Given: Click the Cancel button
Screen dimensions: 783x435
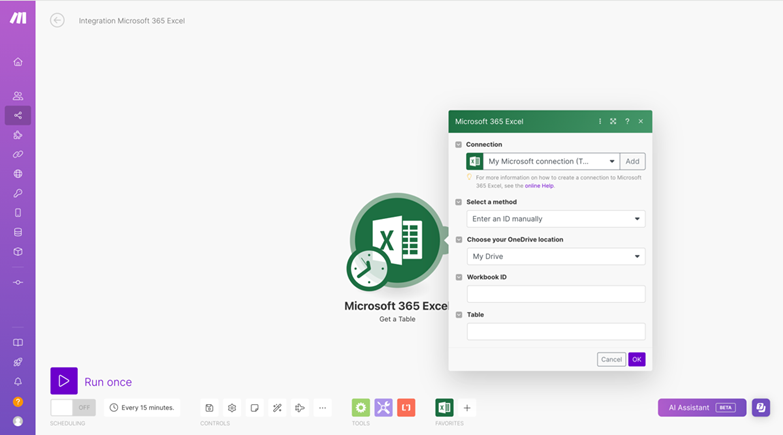Looking at the screenshot, I should pos(611,359).
